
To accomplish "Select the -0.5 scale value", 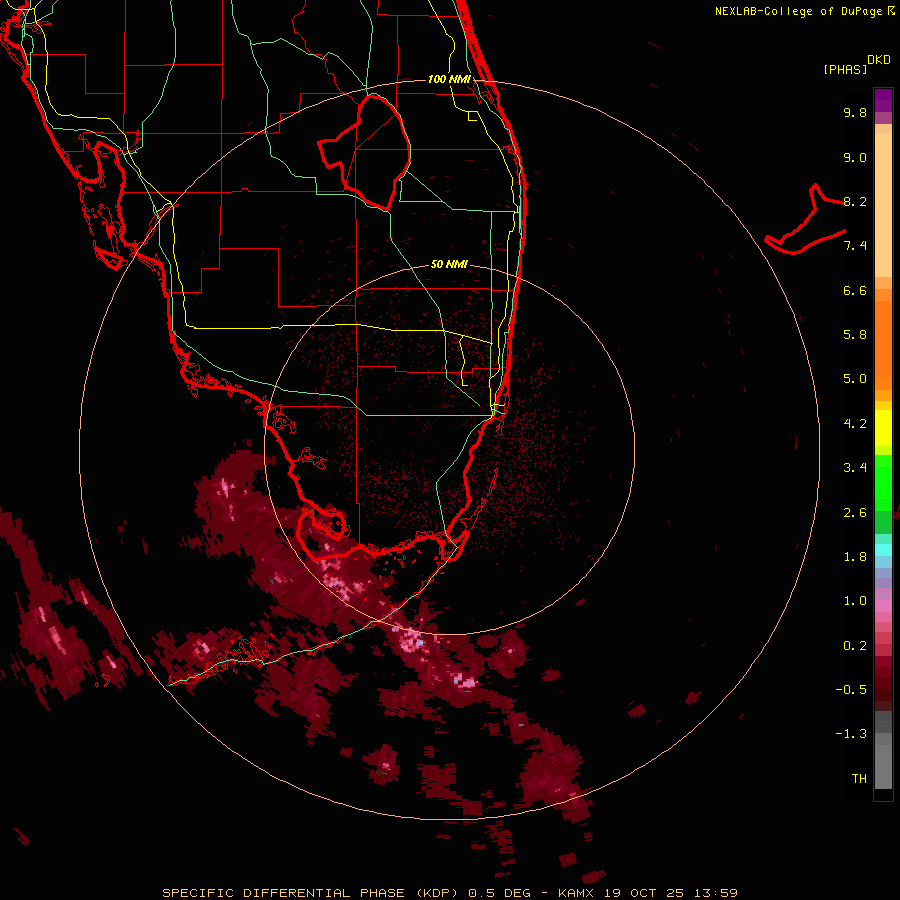I will click(x=851, y=690).
